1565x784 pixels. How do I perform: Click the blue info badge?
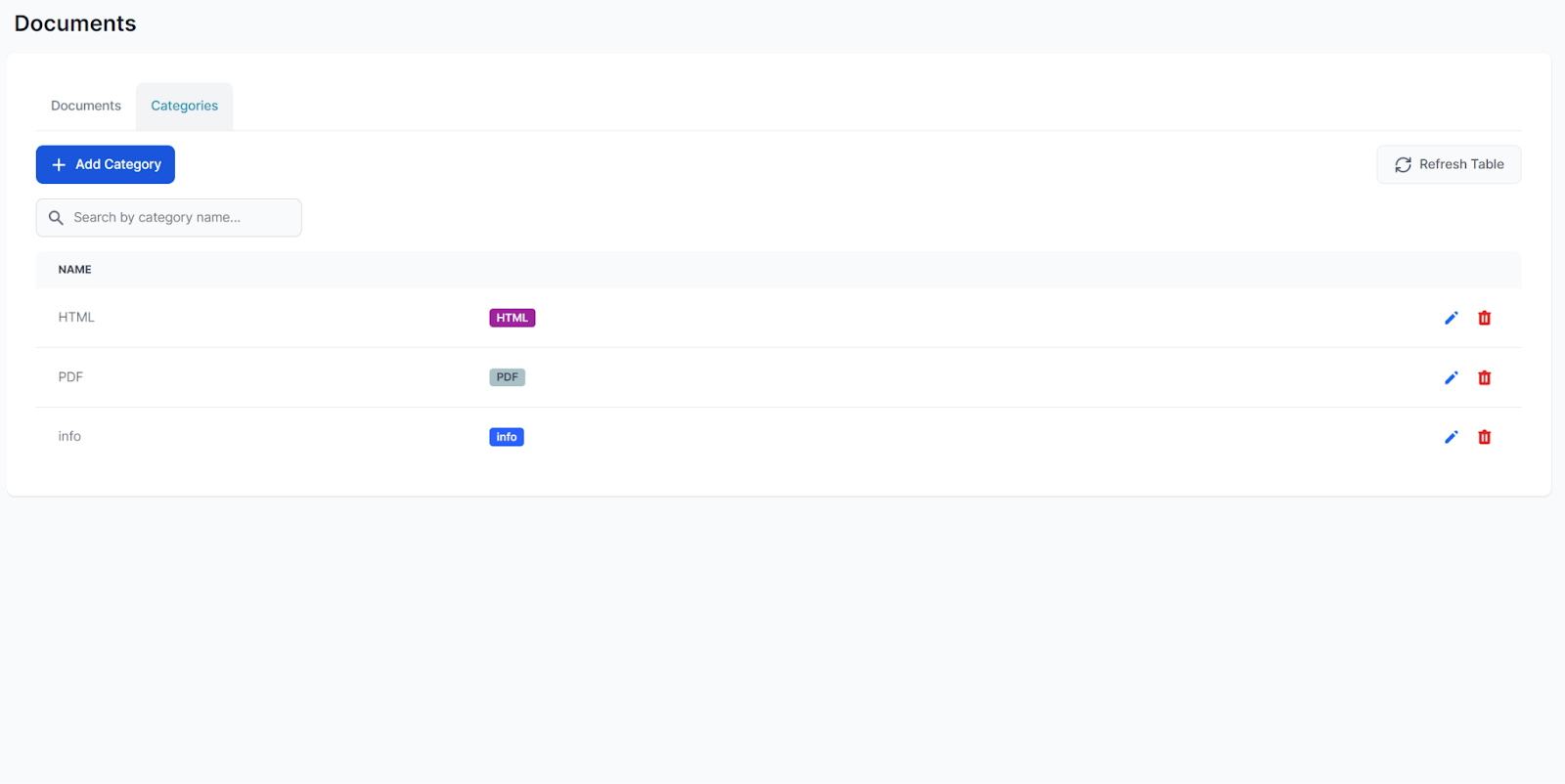[x=506, y=437]
